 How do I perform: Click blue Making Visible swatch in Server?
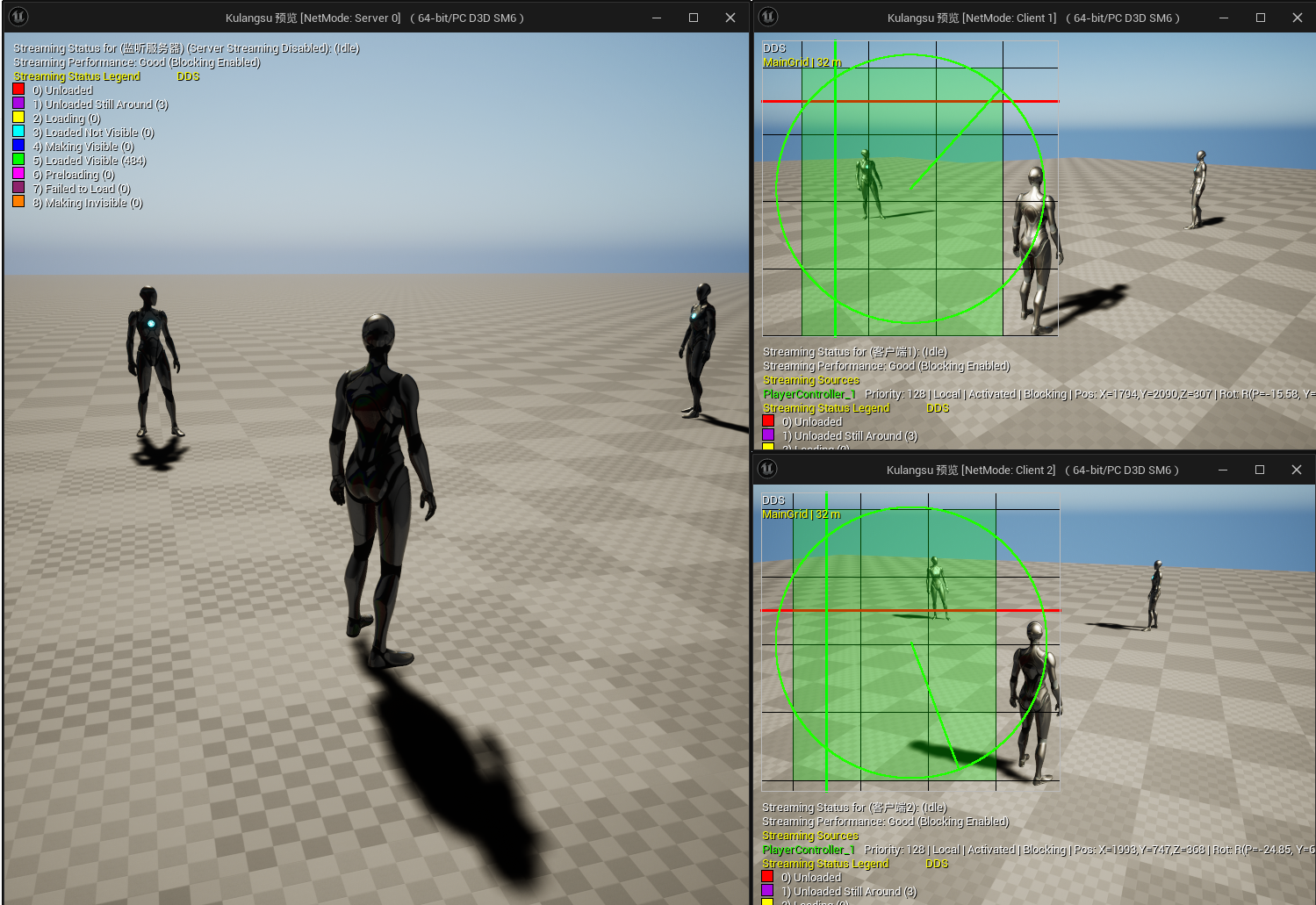pos(18,146)
